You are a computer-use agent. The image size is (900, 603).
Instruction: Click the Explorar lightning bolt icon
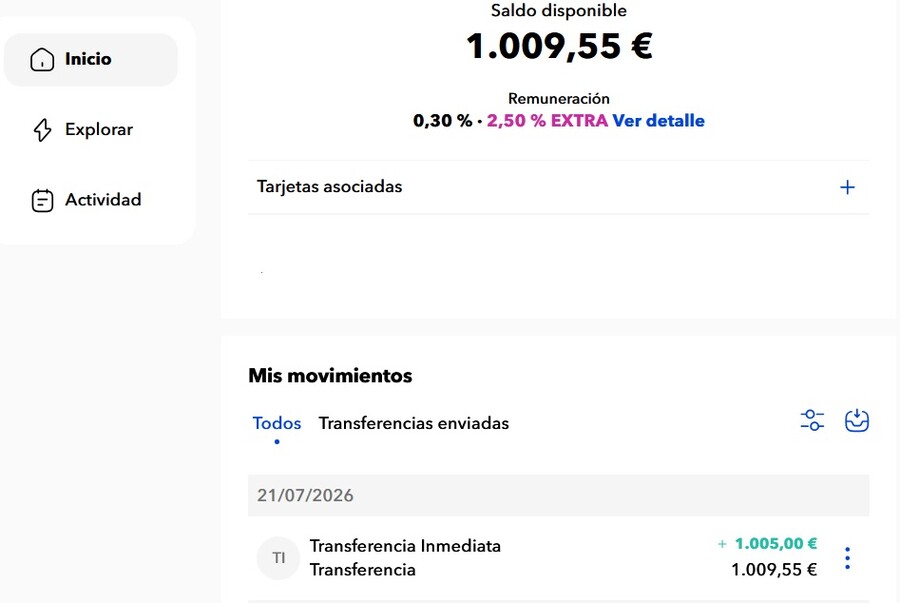(42, 130)
